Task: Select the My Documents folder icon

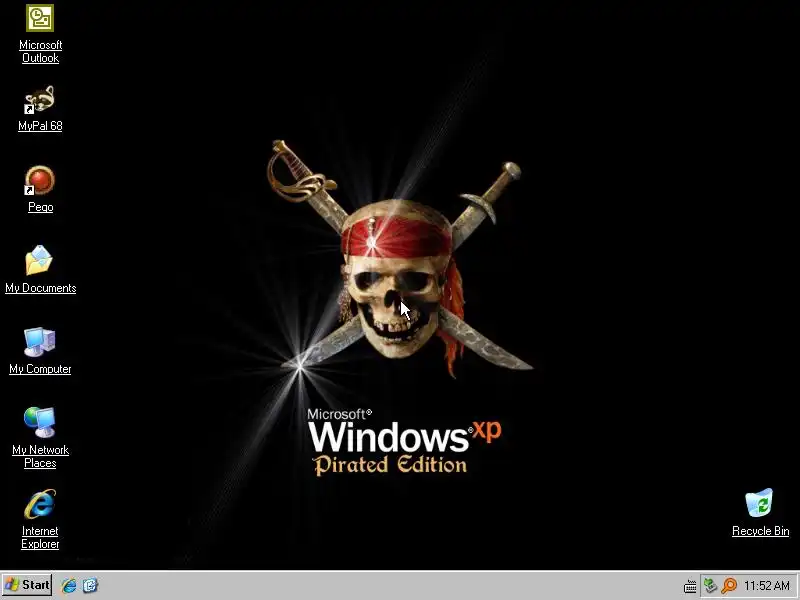Action: coord(39,261)
